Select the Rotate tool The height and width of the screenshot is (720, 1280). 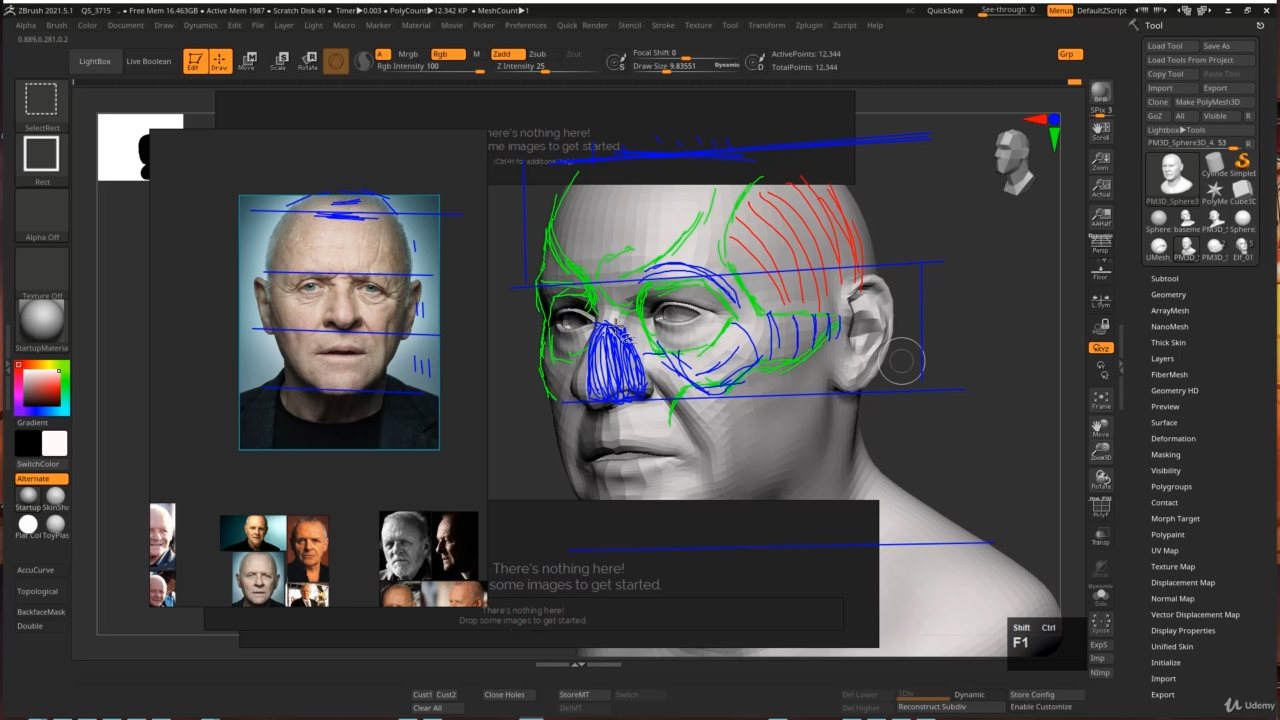(310, 60)
